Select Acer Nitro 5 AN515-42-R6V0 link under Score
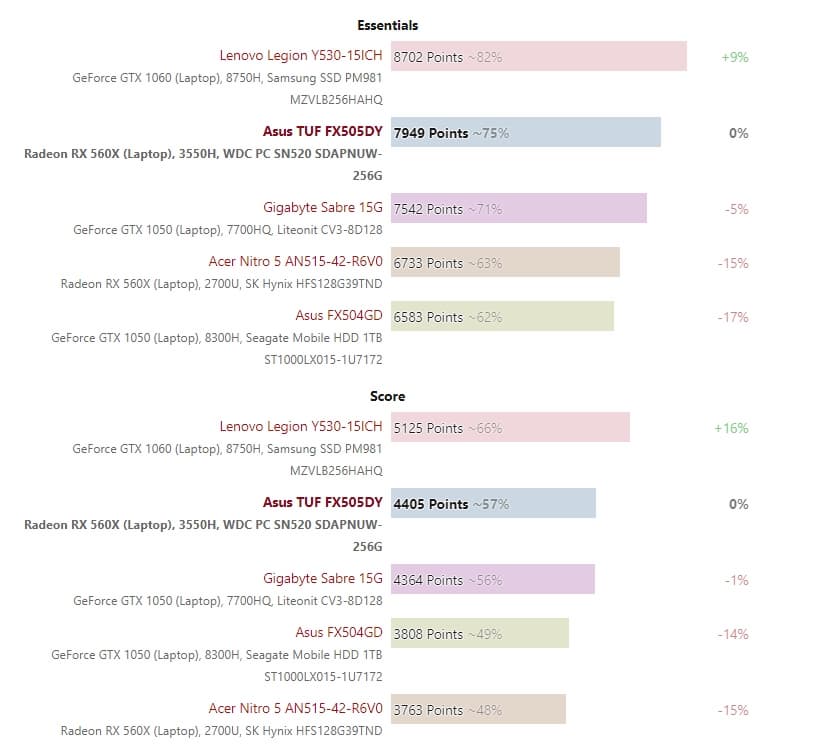The width and height of the screenshot is (830, 746). (296, 709)
